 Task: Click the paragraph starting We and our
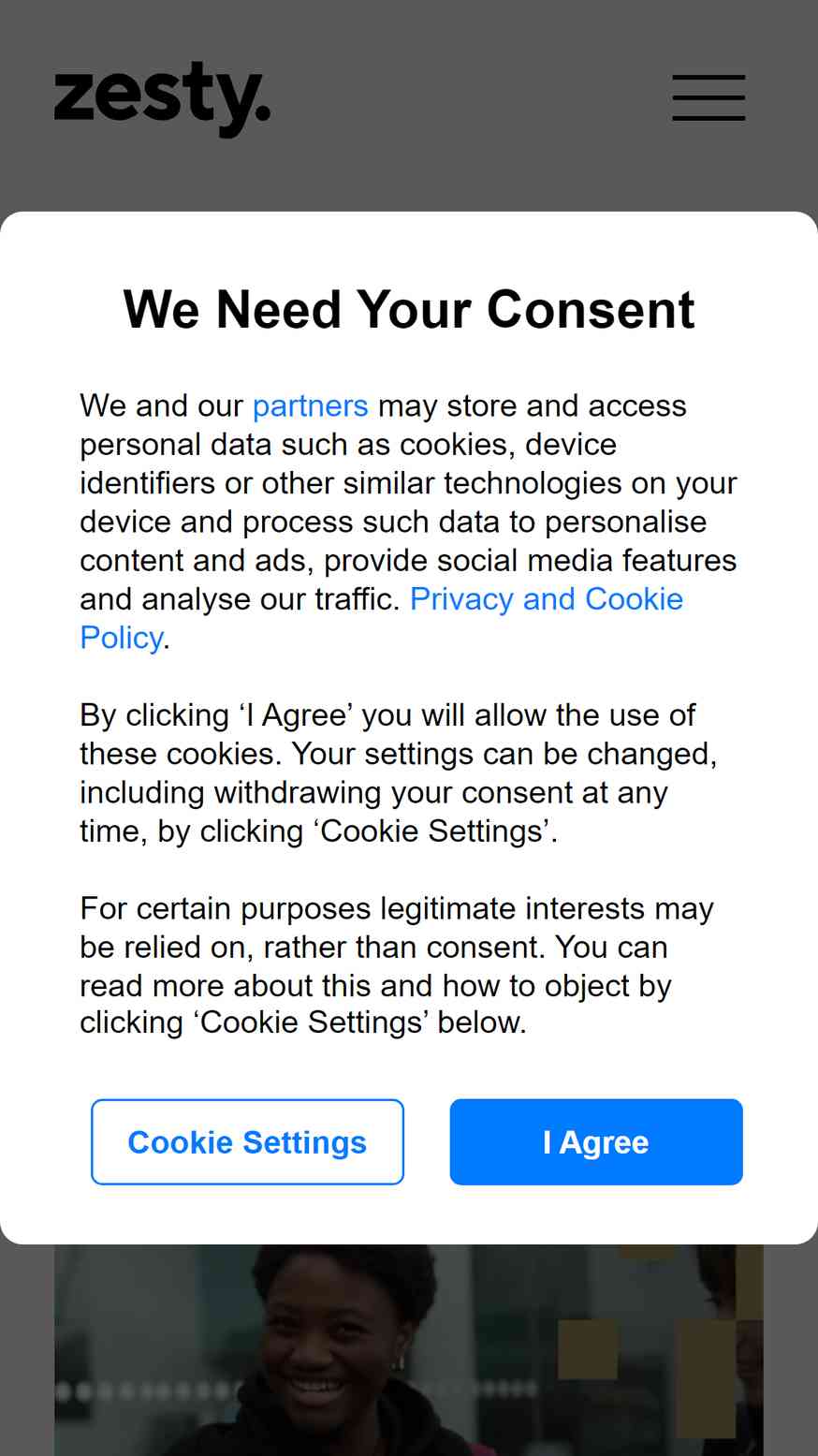point(408,522)
